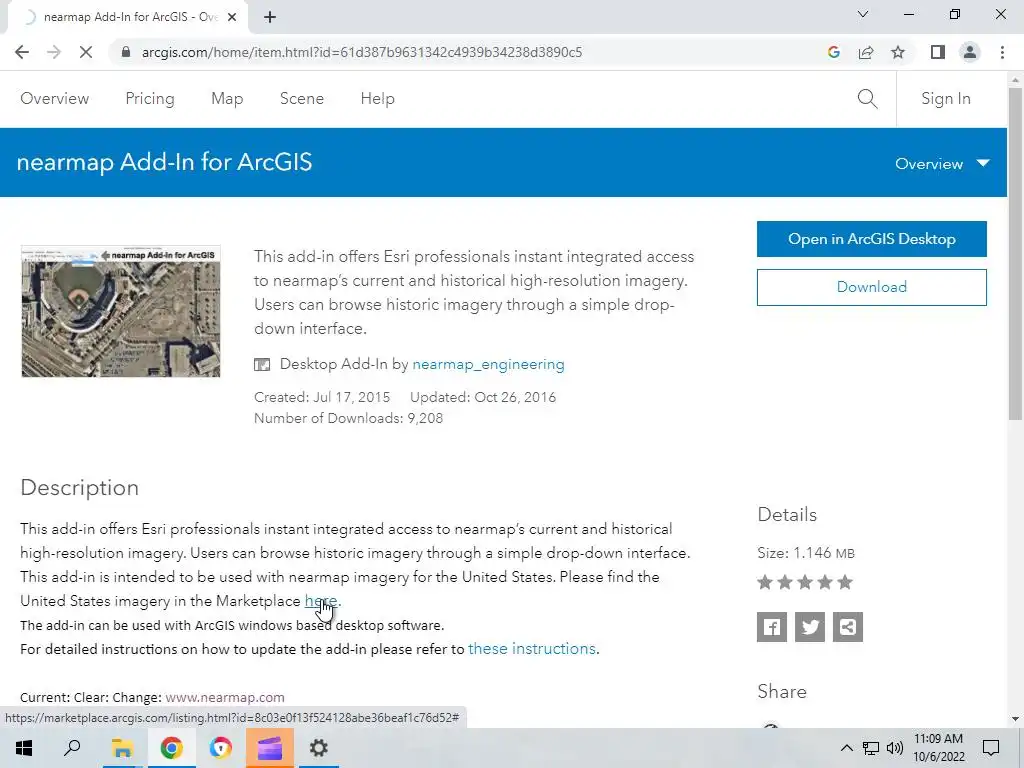The height and width of the screenshot is (768, 1024).
Task: Click the round Chrome-style taskbar icon
Action: 221,748
